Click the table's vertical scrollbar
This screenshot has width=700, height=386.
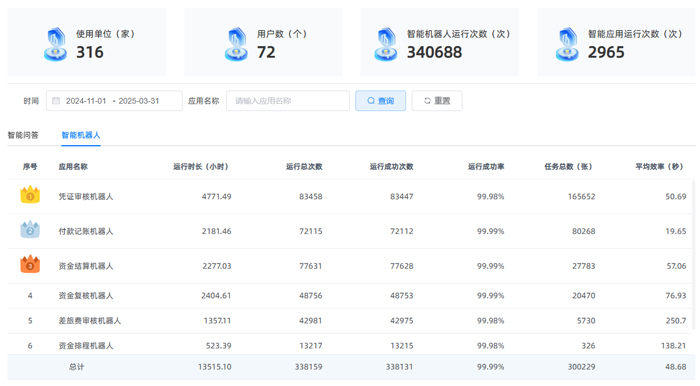693,254
